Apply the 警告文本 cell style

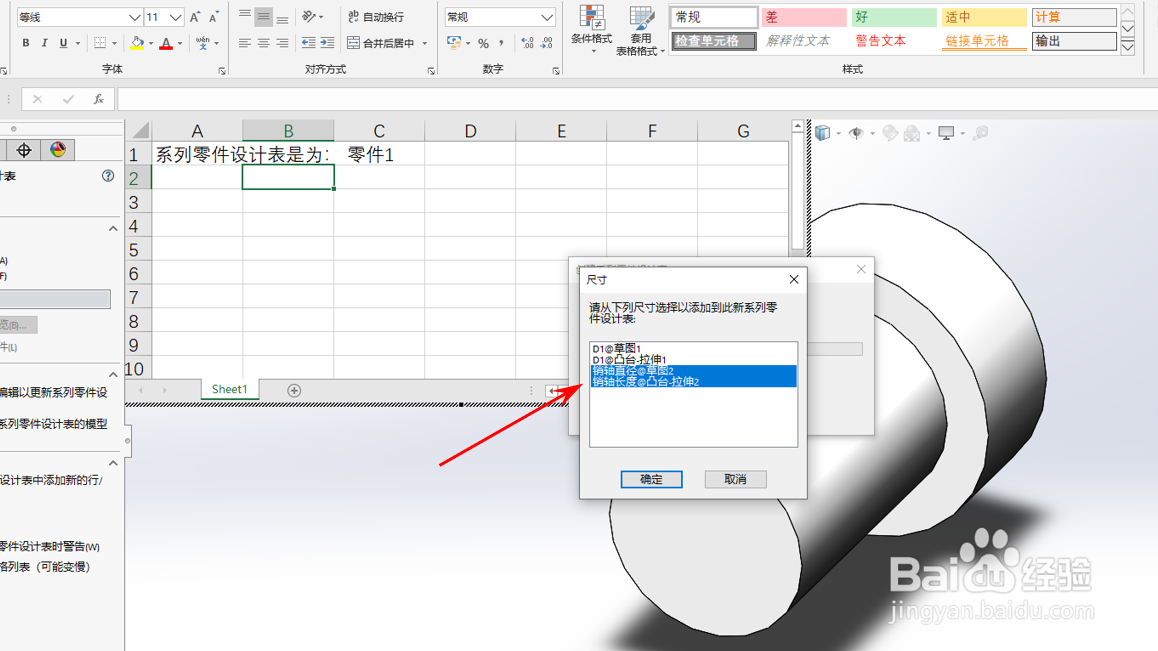894,41
